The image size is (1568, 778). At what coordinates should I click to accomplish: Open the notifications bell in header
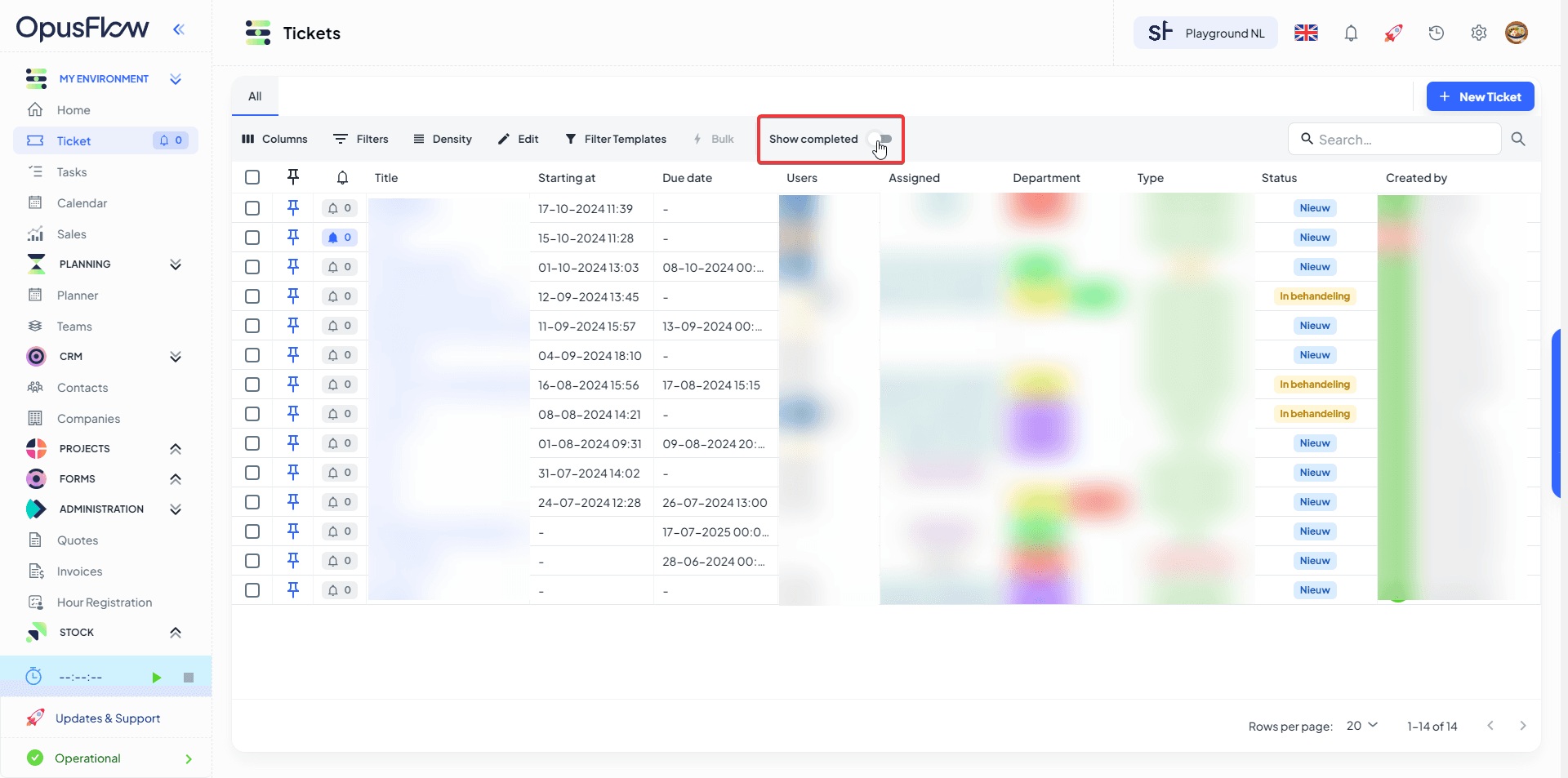[x=1351, y=33]
